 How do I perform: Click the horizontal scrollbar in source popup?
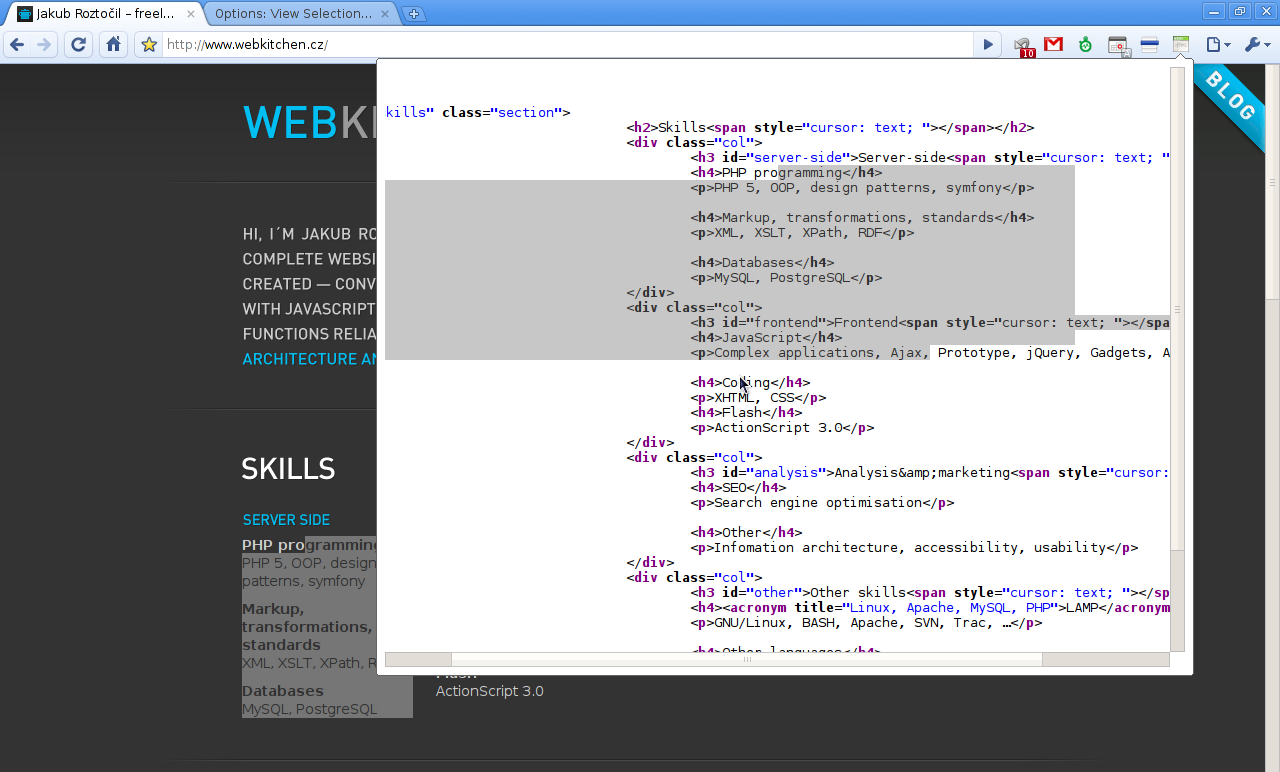(x=746, y=659)
